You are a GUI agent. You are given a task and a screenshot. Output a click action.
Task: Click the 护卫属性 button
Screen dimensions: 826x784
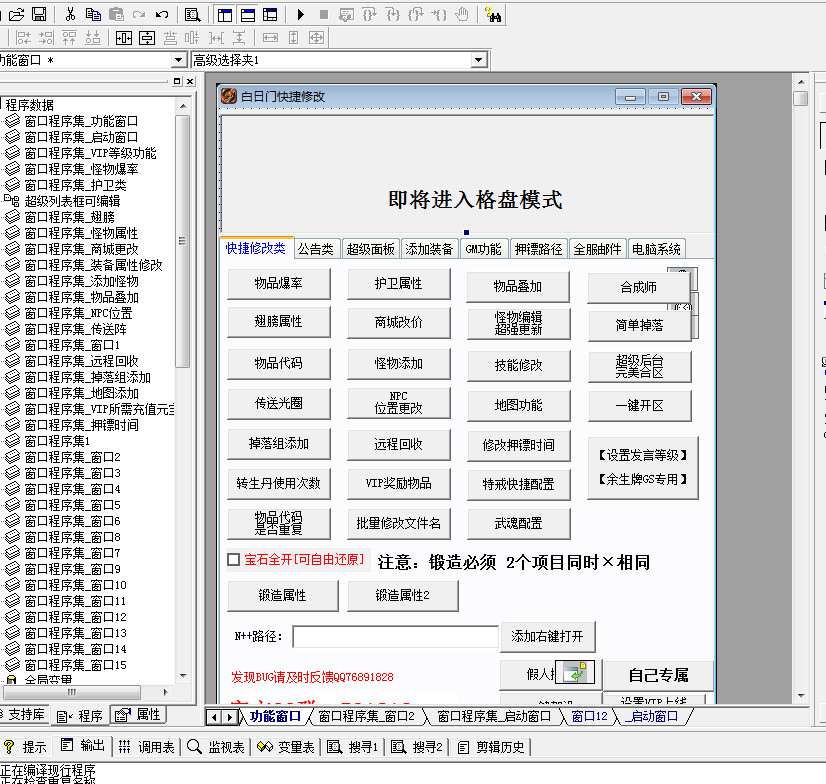click(399, 283)
